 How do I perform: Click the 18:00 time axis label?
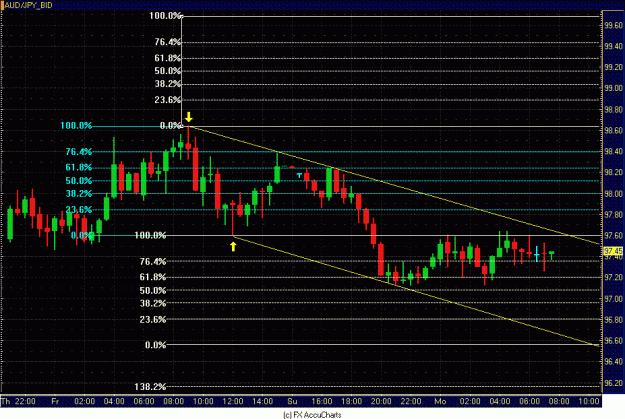click(351, 401)
